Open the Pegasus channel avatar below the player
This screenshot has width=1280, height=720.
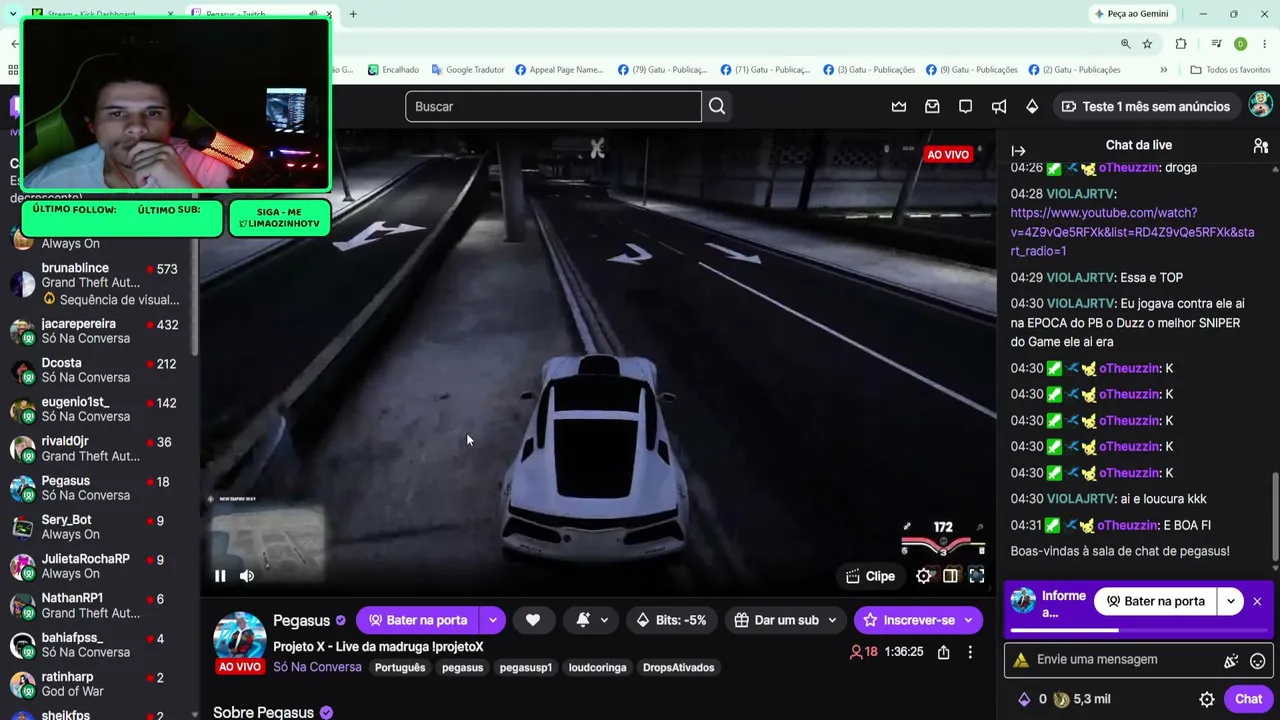pos(240,638)
